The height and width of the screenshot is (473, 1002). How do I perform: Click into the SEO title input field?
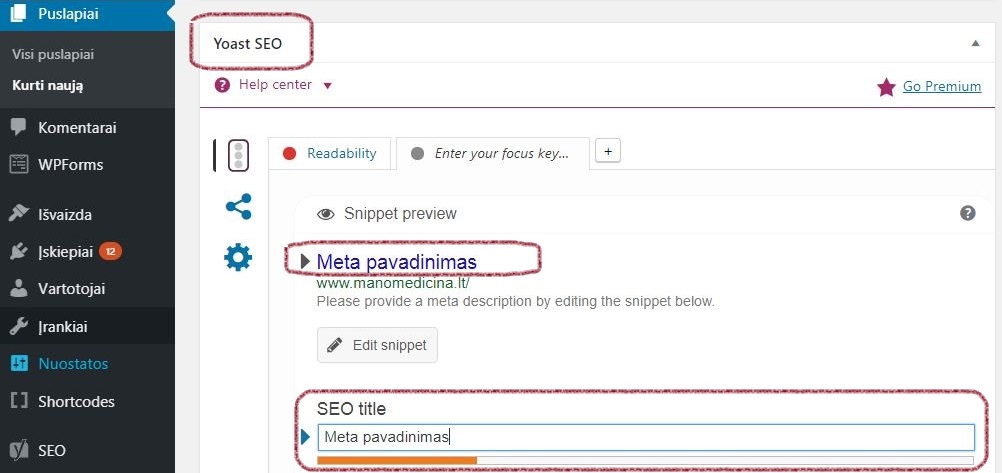pos(646,437)
